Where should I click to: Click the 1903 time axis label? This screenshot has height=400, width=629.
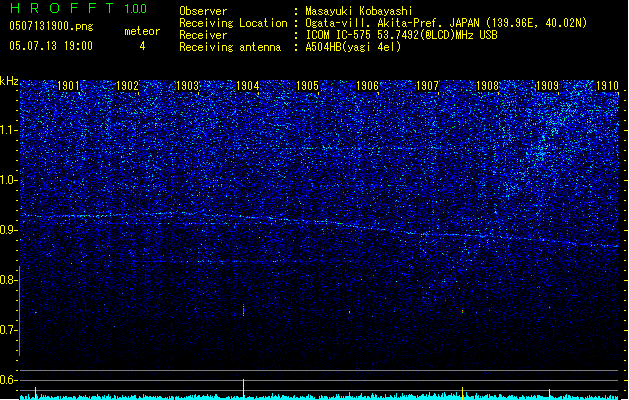coord(188,86)
